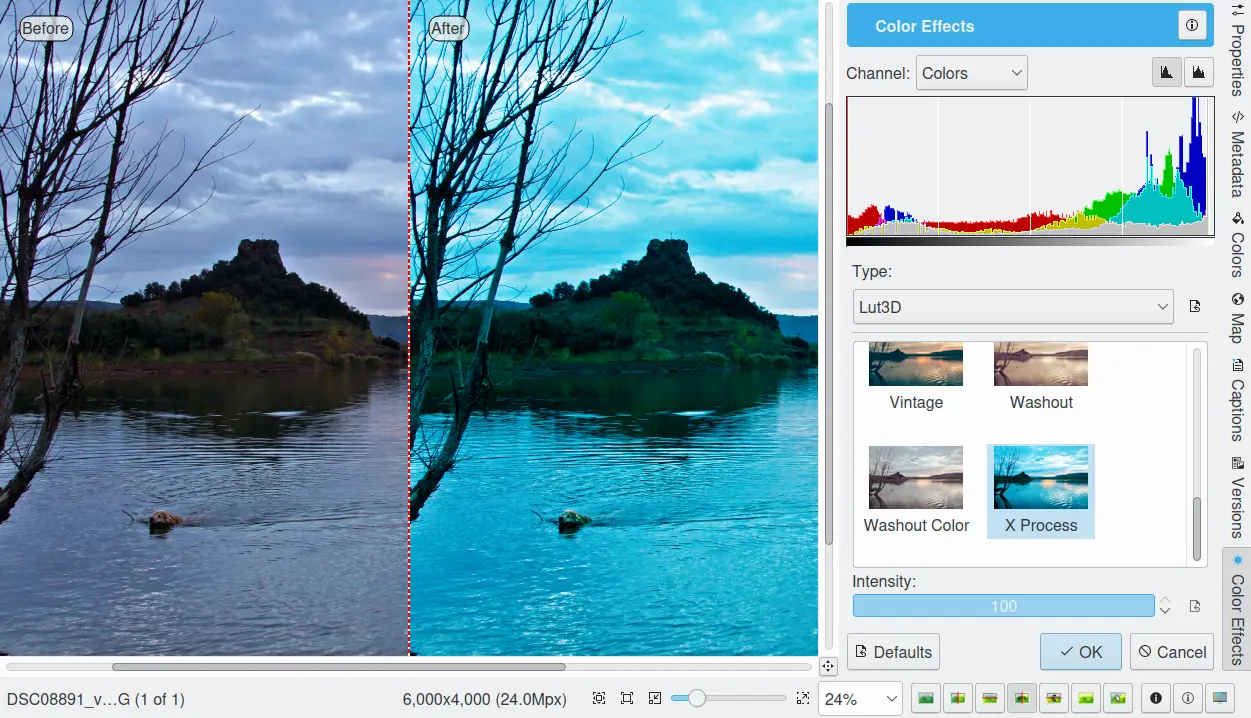Open the 24% zoom level dropdown

coord(859,698)
